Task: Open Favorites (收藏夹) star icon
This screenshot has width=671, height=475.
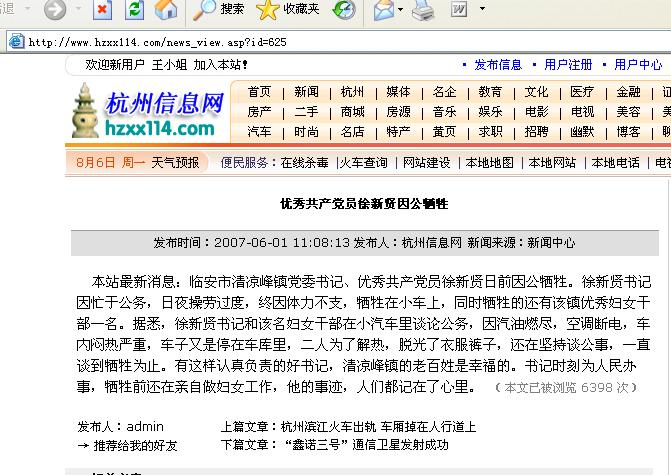Action: click(267, 10)
